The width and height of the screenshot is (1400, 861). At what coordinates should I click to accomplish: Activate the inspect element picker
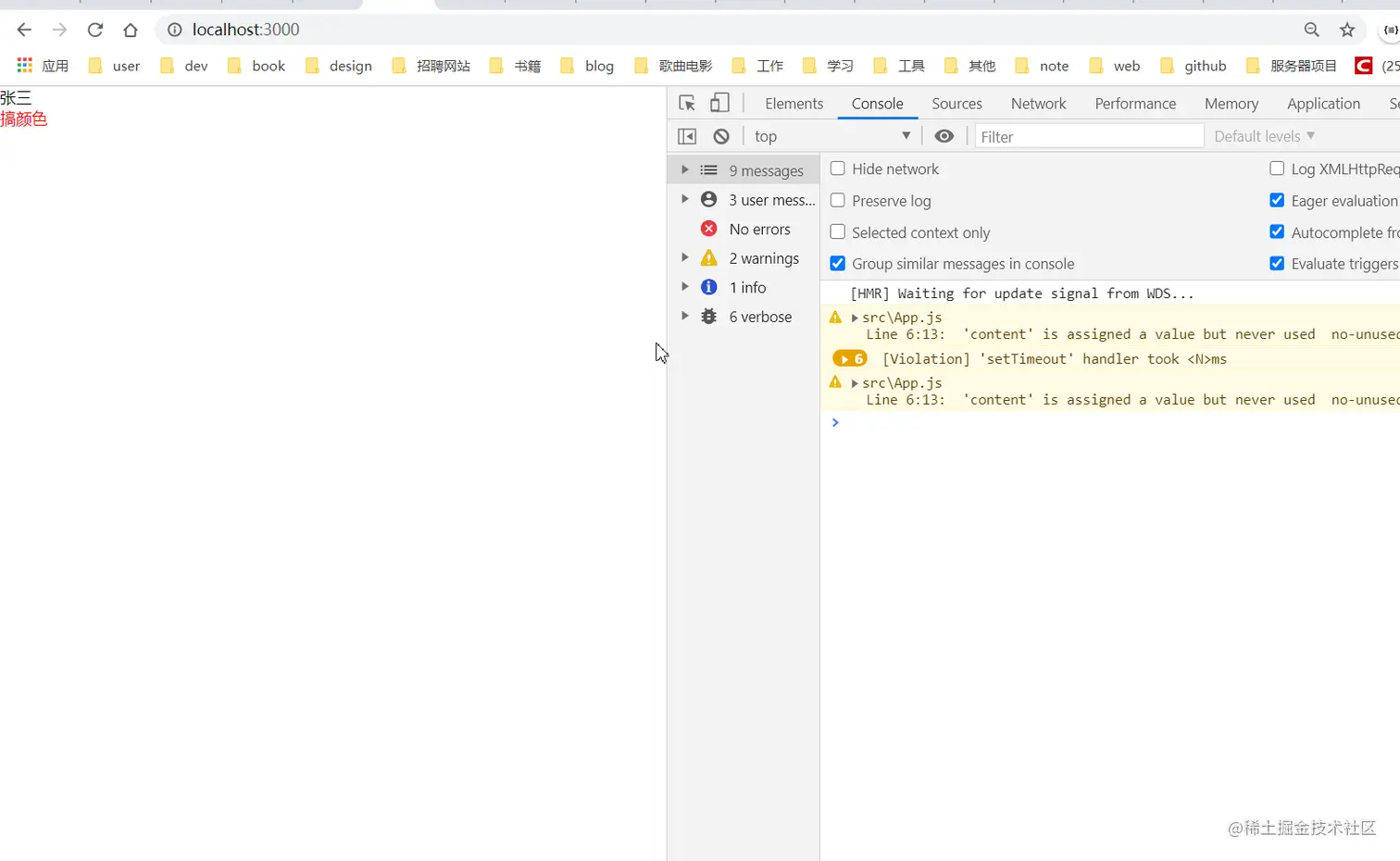687,104
